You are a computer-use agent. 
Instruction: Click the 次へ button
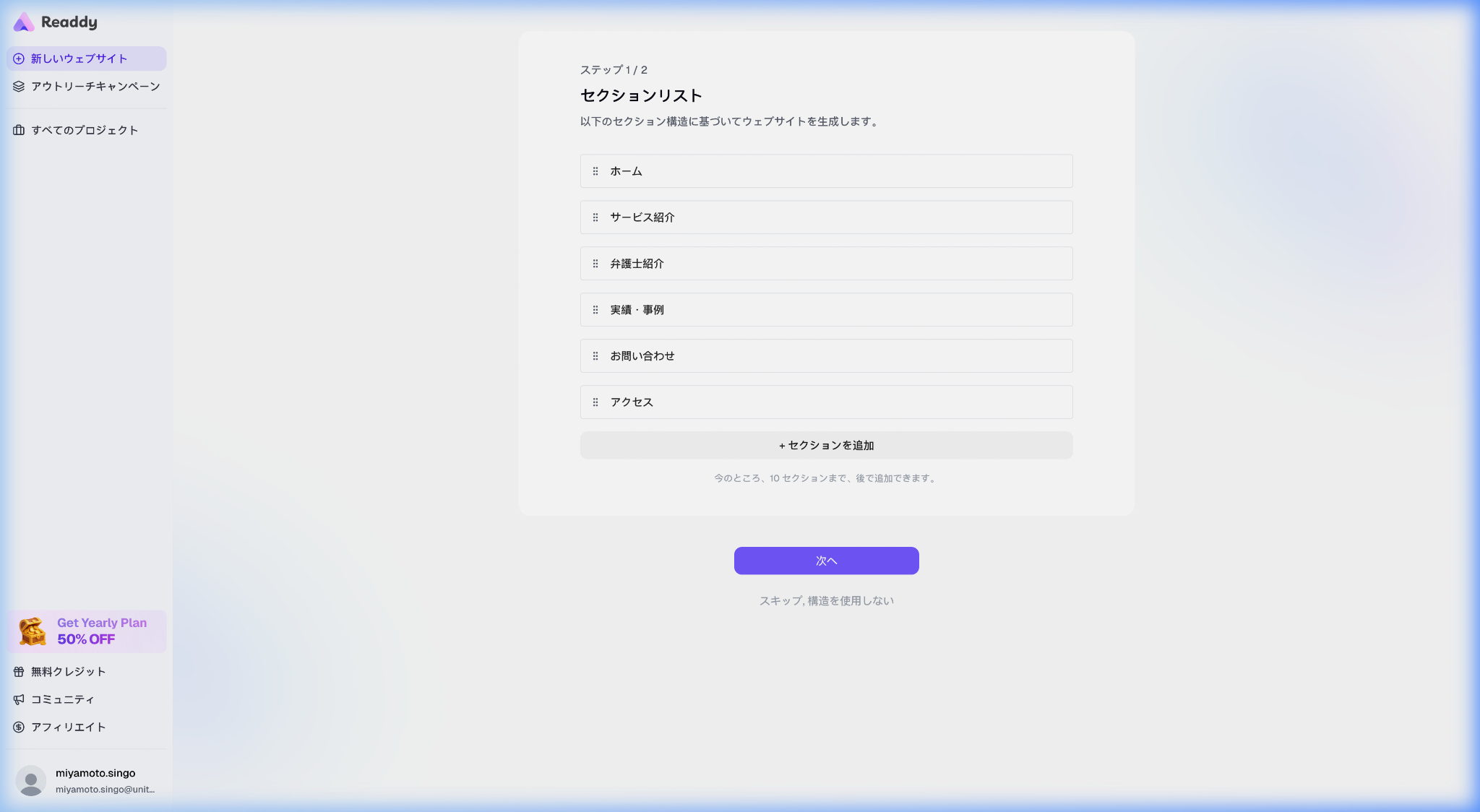point(826,561)
